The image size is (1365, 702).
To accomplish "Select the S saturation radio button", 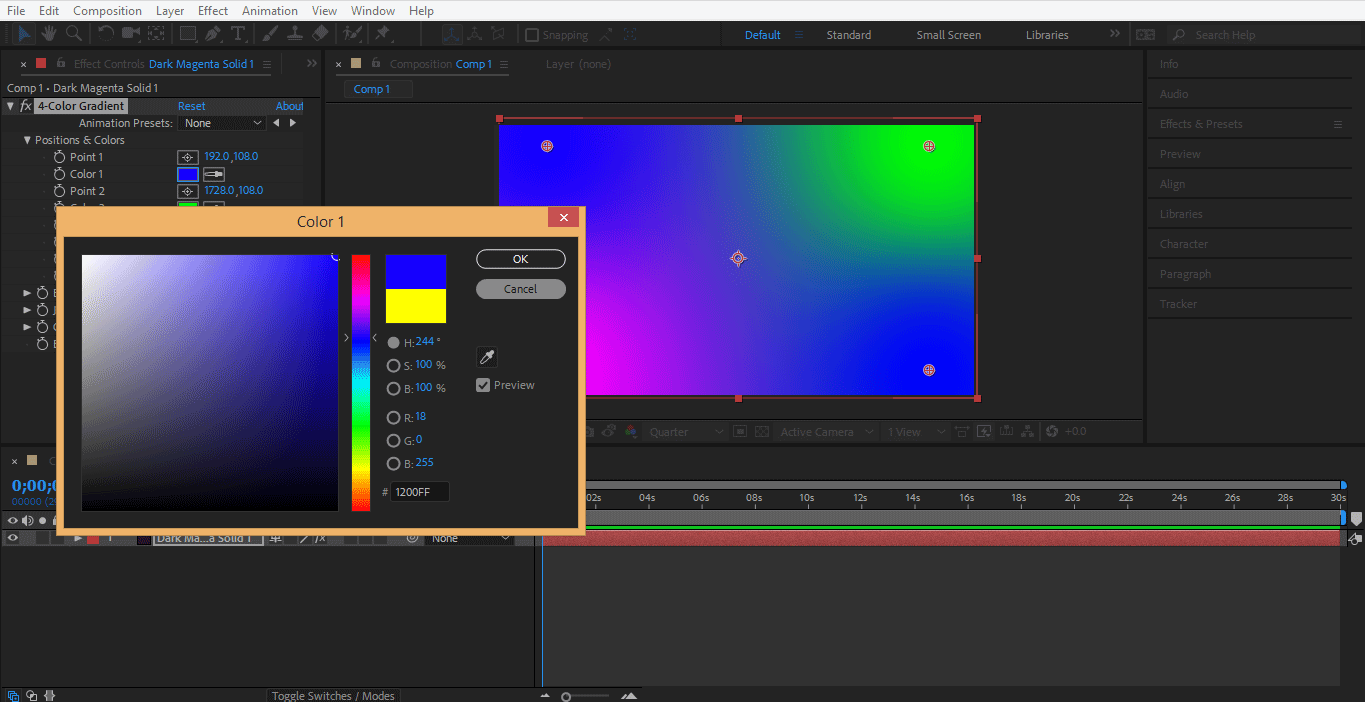I will tap(393, 366).
